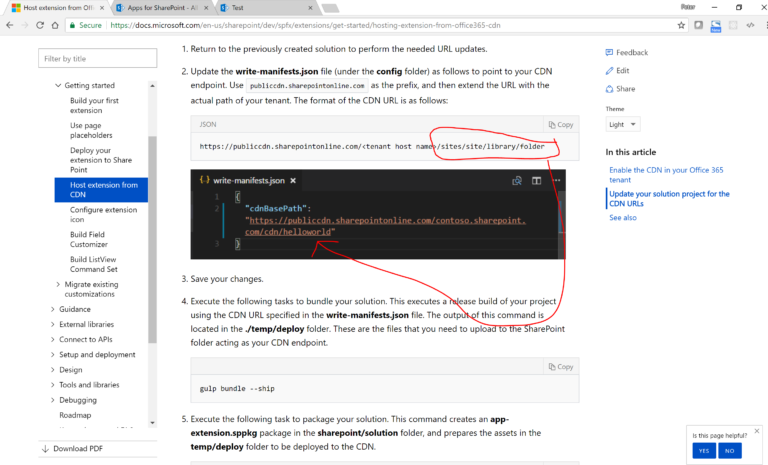The image size is (768, 465).
Task: Open the Light theme dropdown
Action: [x=622, y=124]
